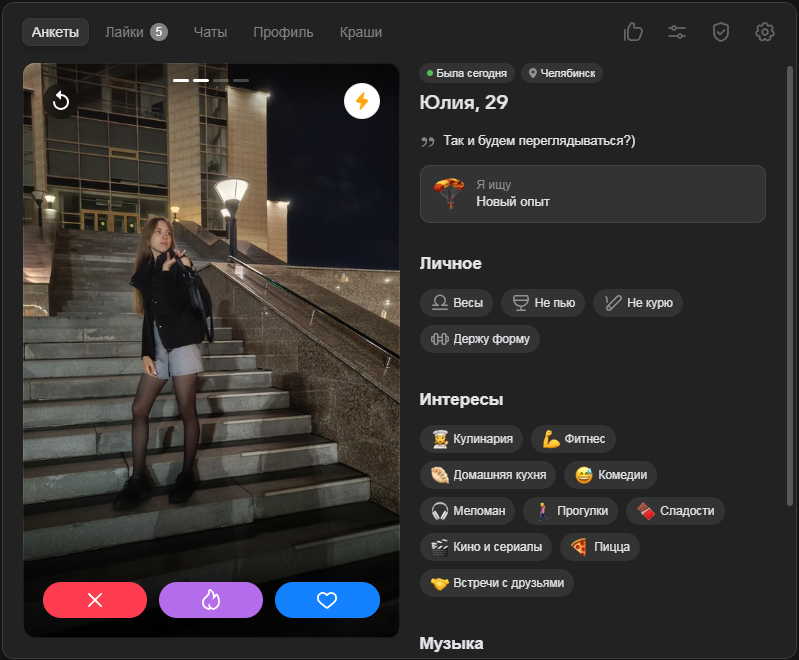This screenshot has width=799, height=660.
Task: Select the Анкеты tab
Action: click(x=55, y=32)
